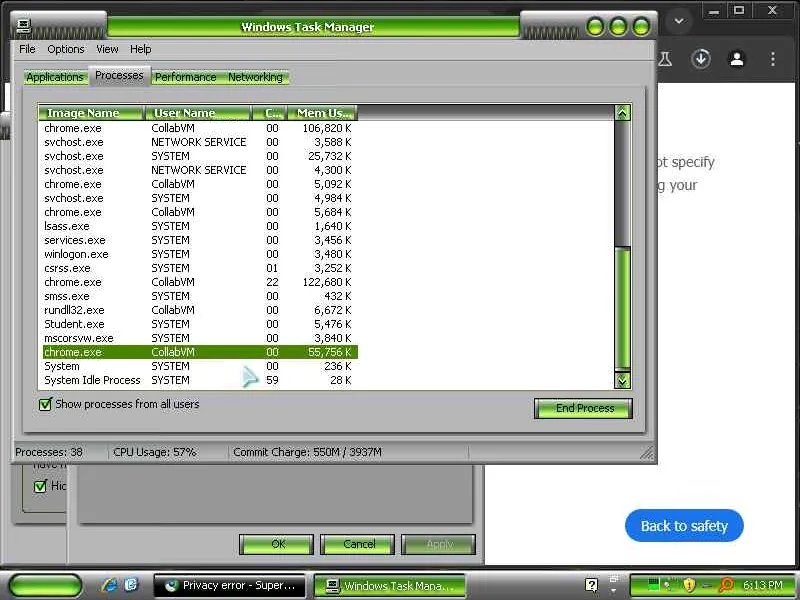Click the process list scroll down arrow

point(622,380)
